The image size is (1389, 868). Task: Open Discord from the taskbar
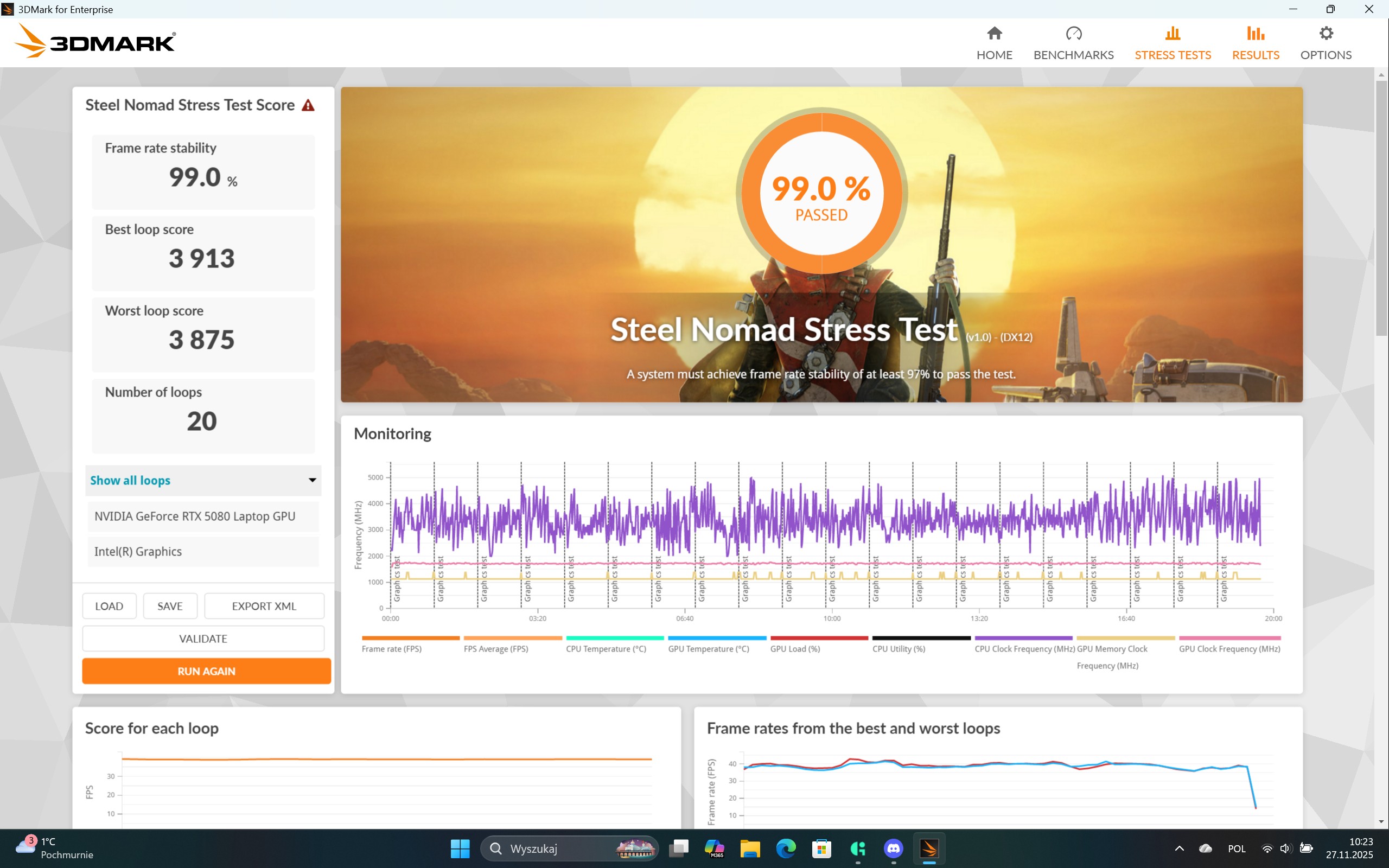[x=893, y=848]
